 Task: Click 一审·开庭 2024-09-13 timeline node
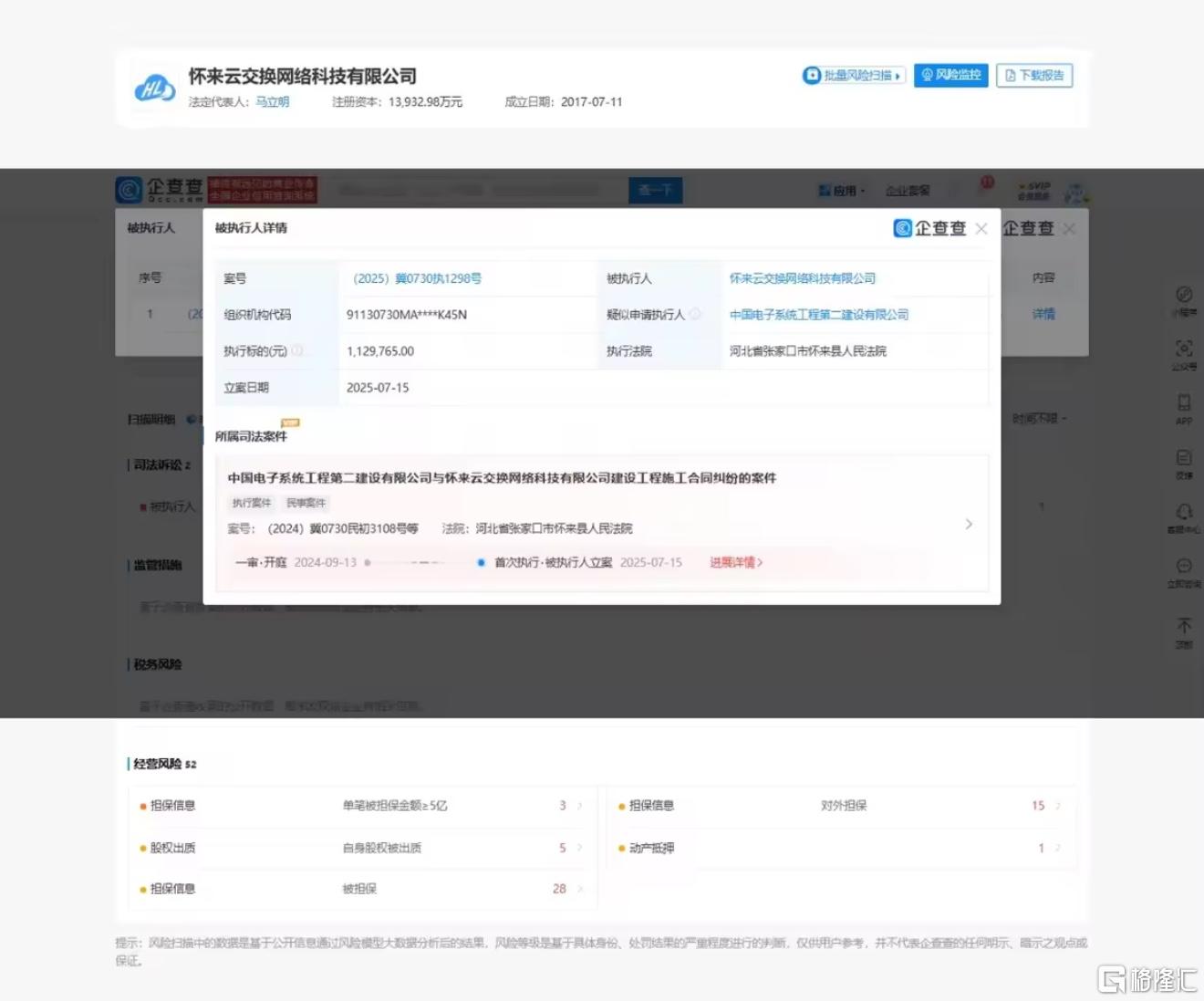click(x=296, y=563)
